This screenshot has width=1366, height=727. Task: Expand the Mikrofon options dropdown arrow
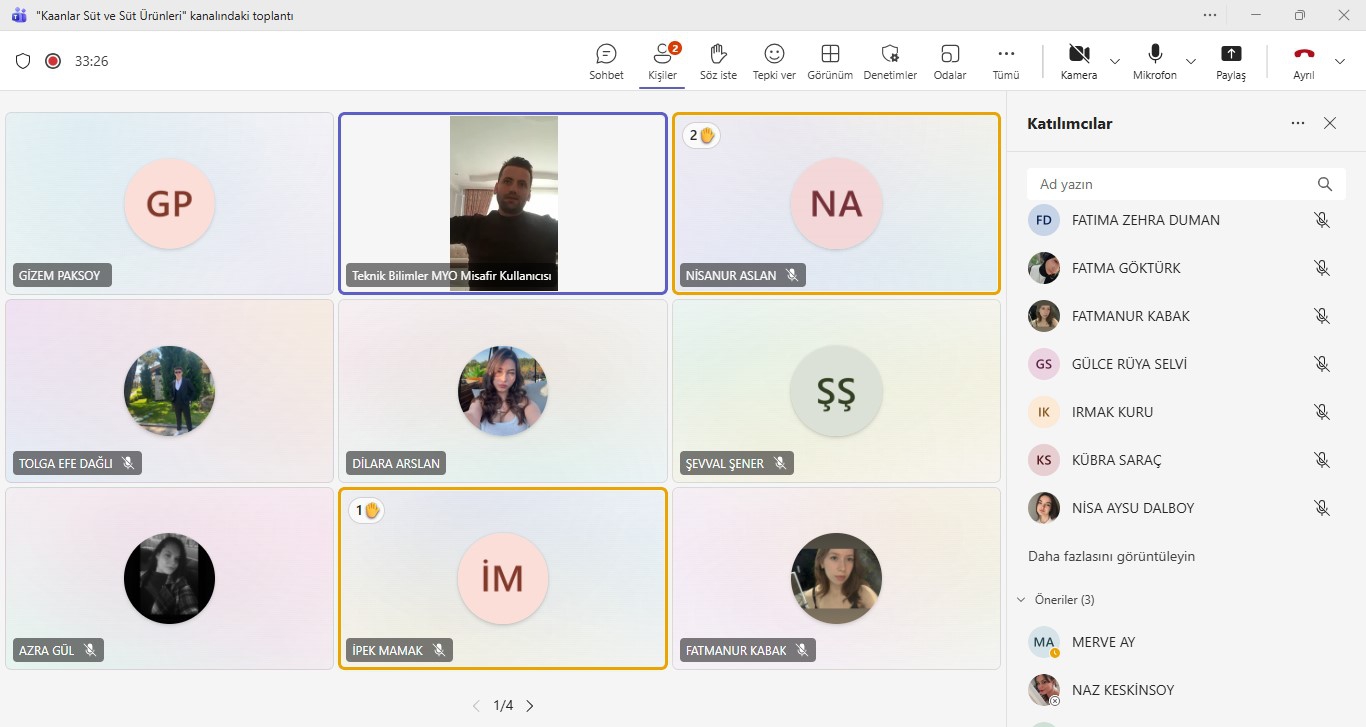(x=1191, y=61)
